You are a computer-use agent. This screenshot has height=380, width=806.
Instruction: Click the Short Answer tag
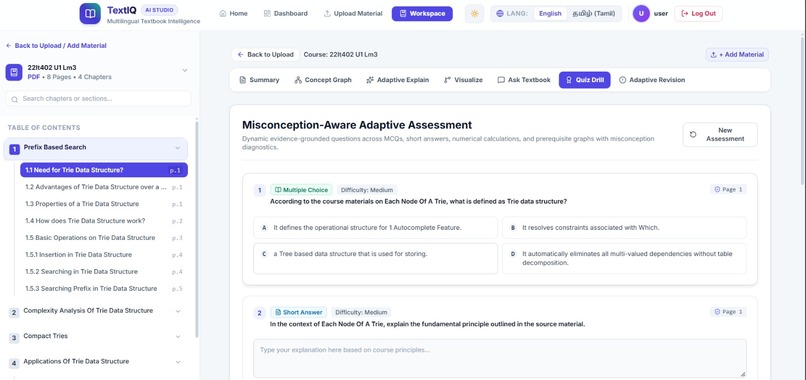(298, 313)
